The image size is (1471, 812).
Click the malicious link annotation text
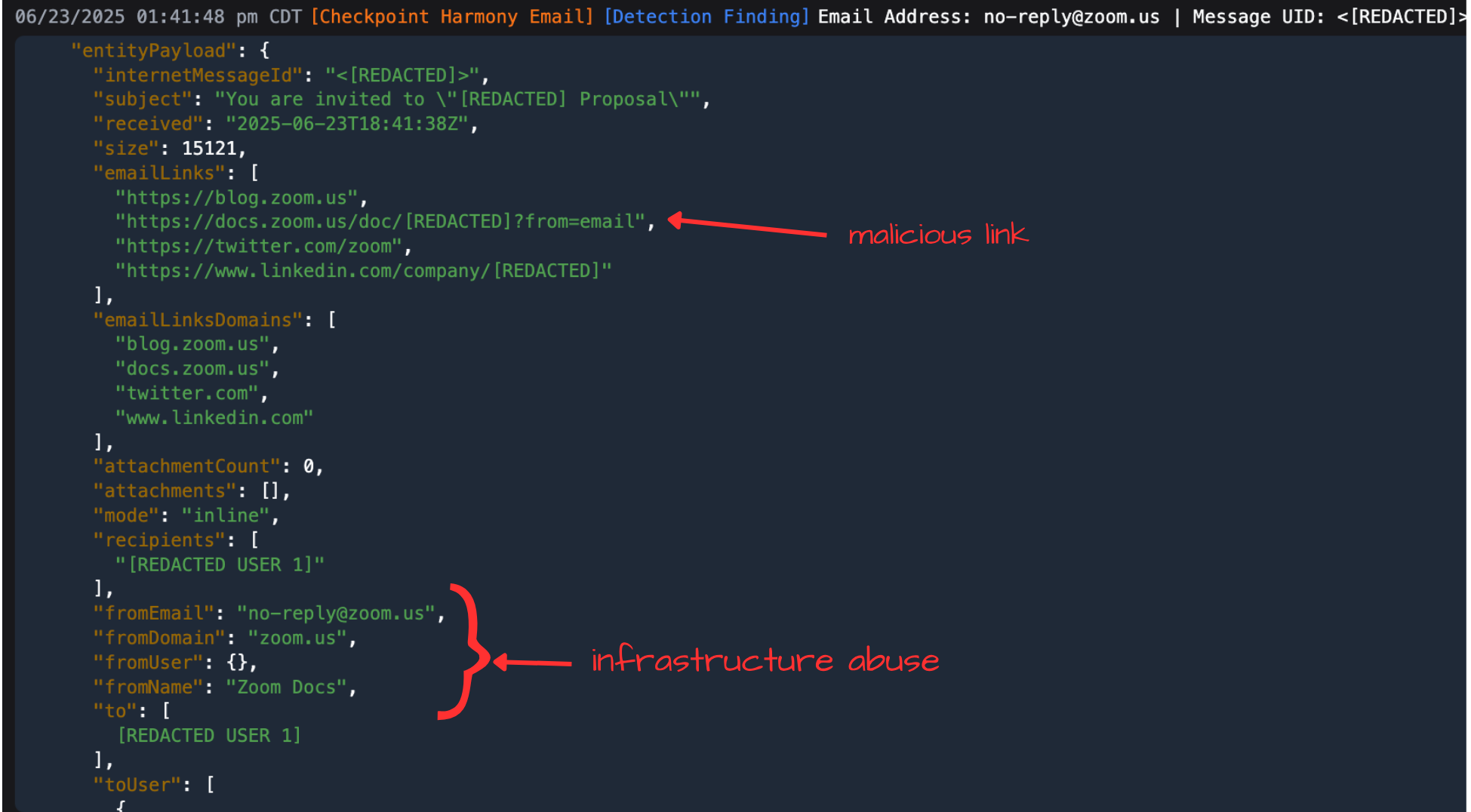click(x=937, y=235)
